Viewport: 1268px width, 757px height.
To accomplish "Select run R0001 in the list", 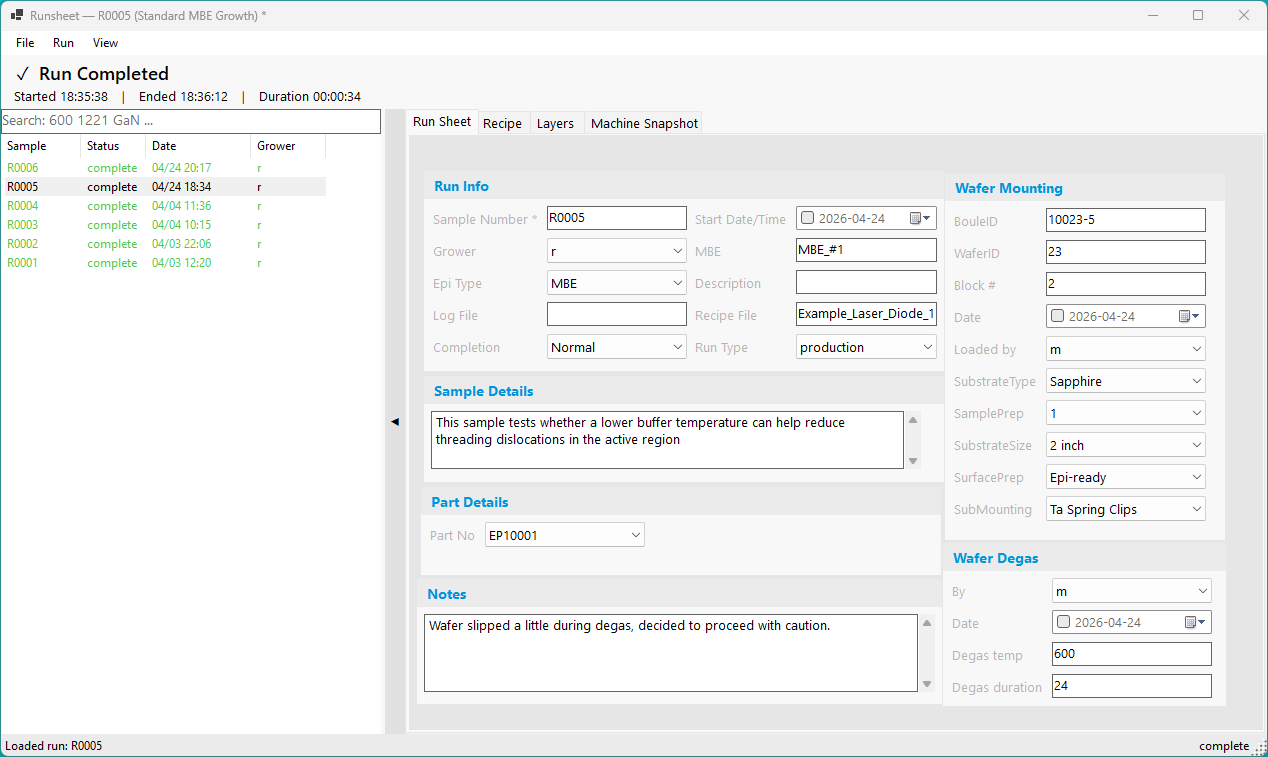I will pos(163,263).
